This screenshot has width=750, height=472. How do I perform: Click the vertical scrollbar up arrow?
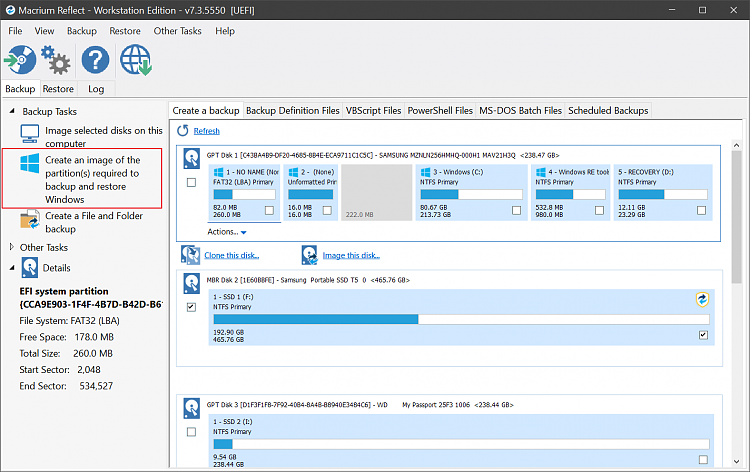click(737, 145)
